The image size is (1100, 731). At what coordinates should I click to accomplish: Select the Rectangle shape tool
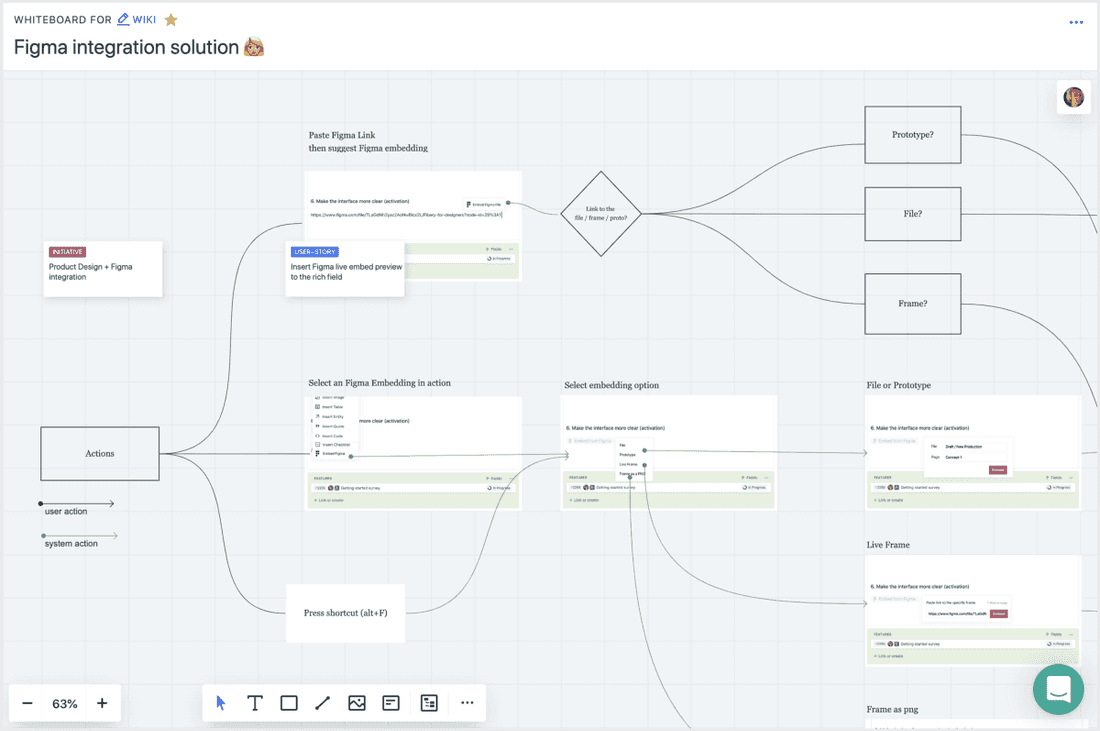coord(289,703)
